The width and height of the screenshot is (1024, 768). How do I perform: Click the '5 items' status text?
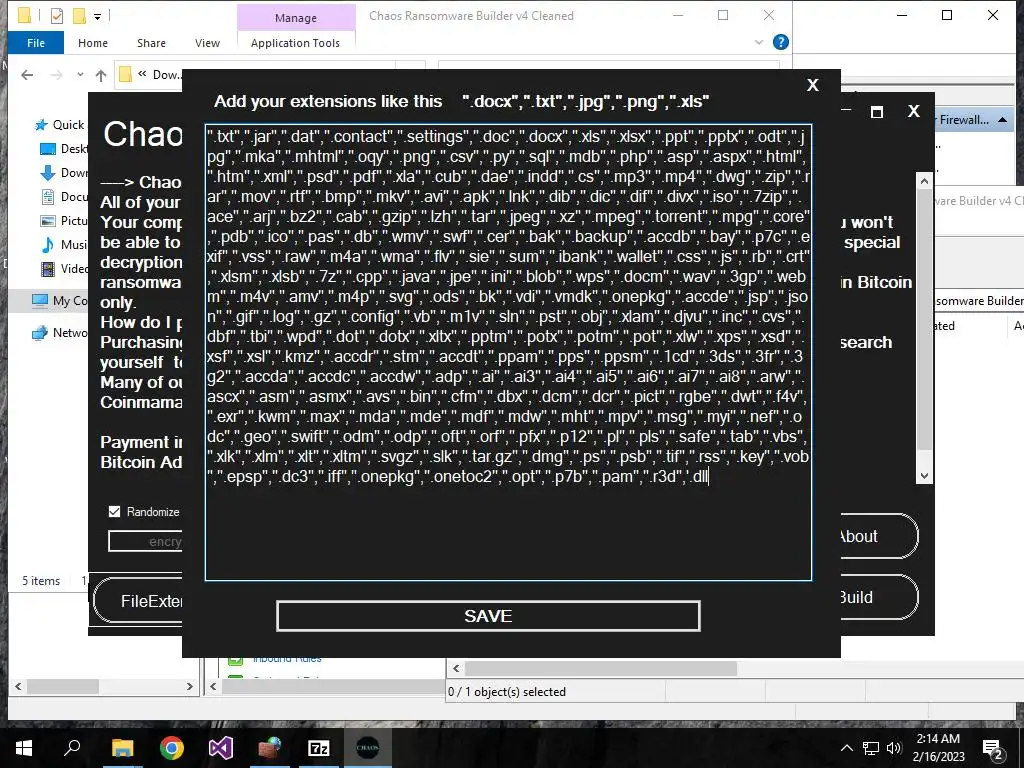(40, 581)
